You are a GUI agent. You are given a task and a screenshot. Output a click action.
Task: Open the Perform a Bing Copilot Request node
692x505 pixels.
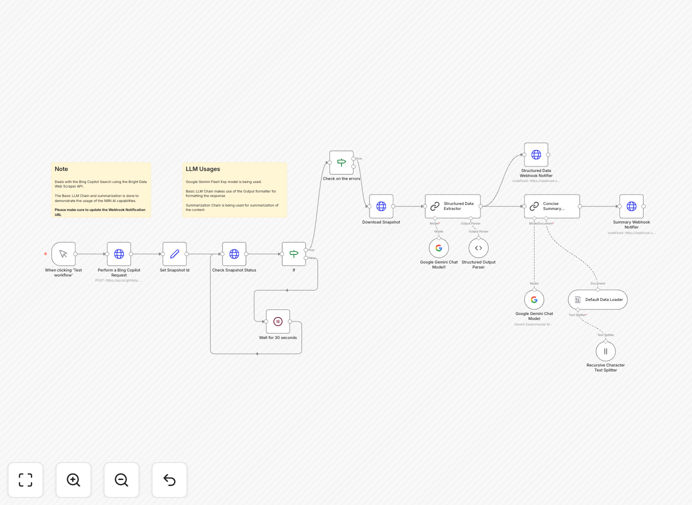click(119, 254)
